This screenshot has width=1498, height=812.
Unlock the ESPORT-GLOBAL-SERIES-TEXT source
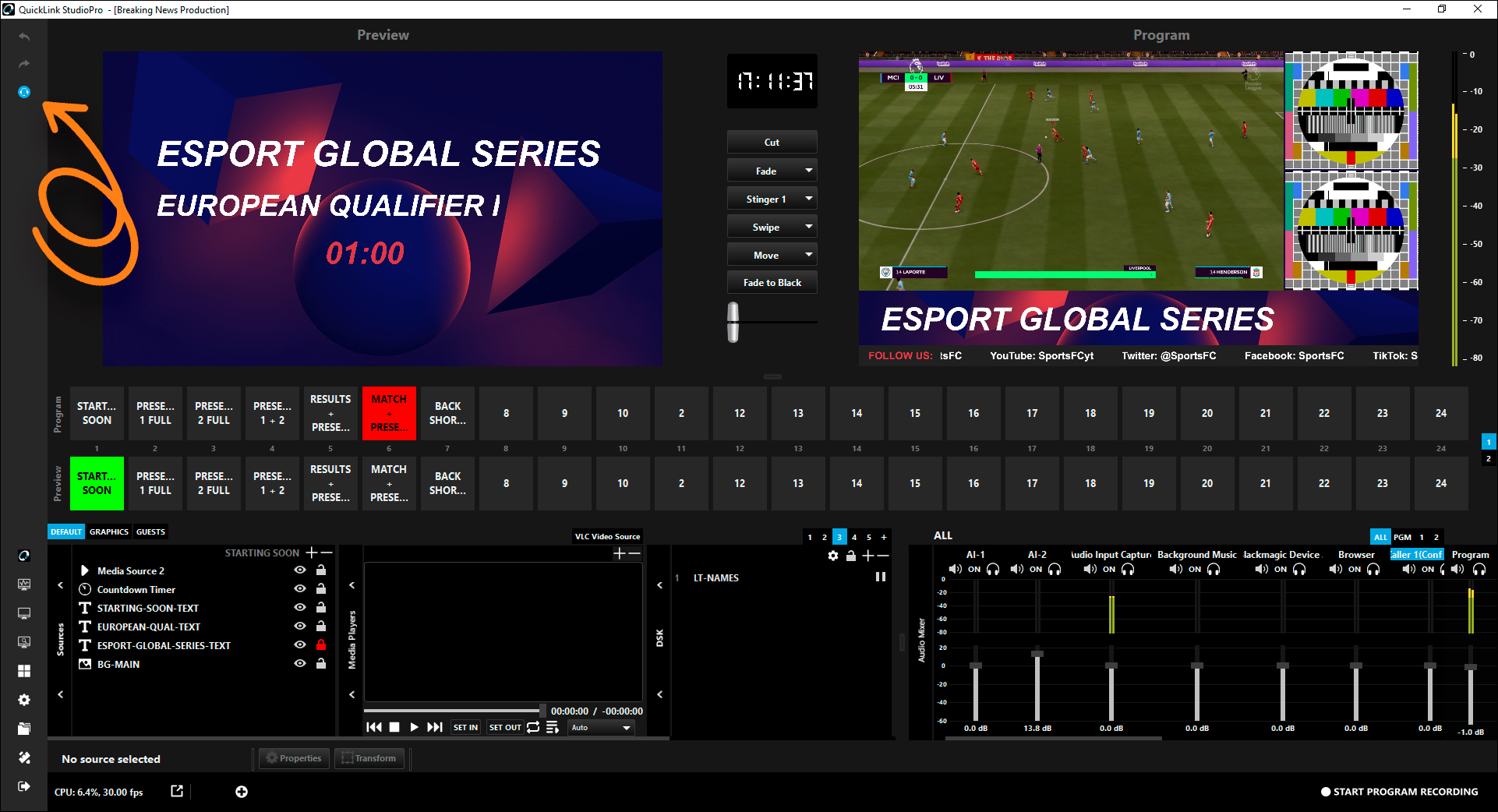(320, 644)
